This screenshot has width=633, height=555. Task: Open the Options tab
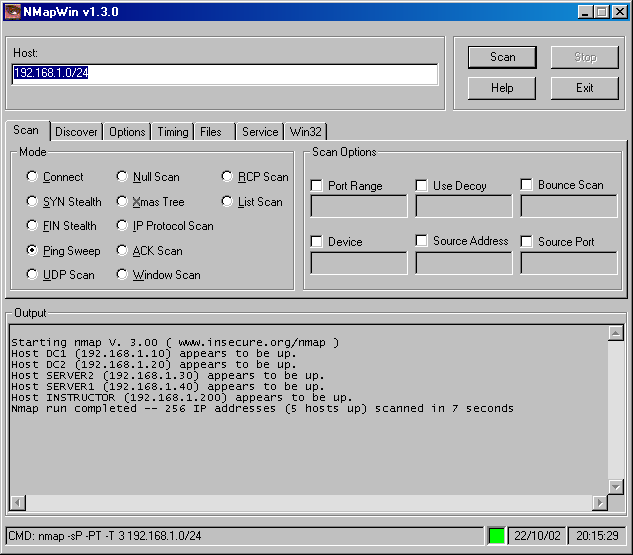tap(127, 132)
